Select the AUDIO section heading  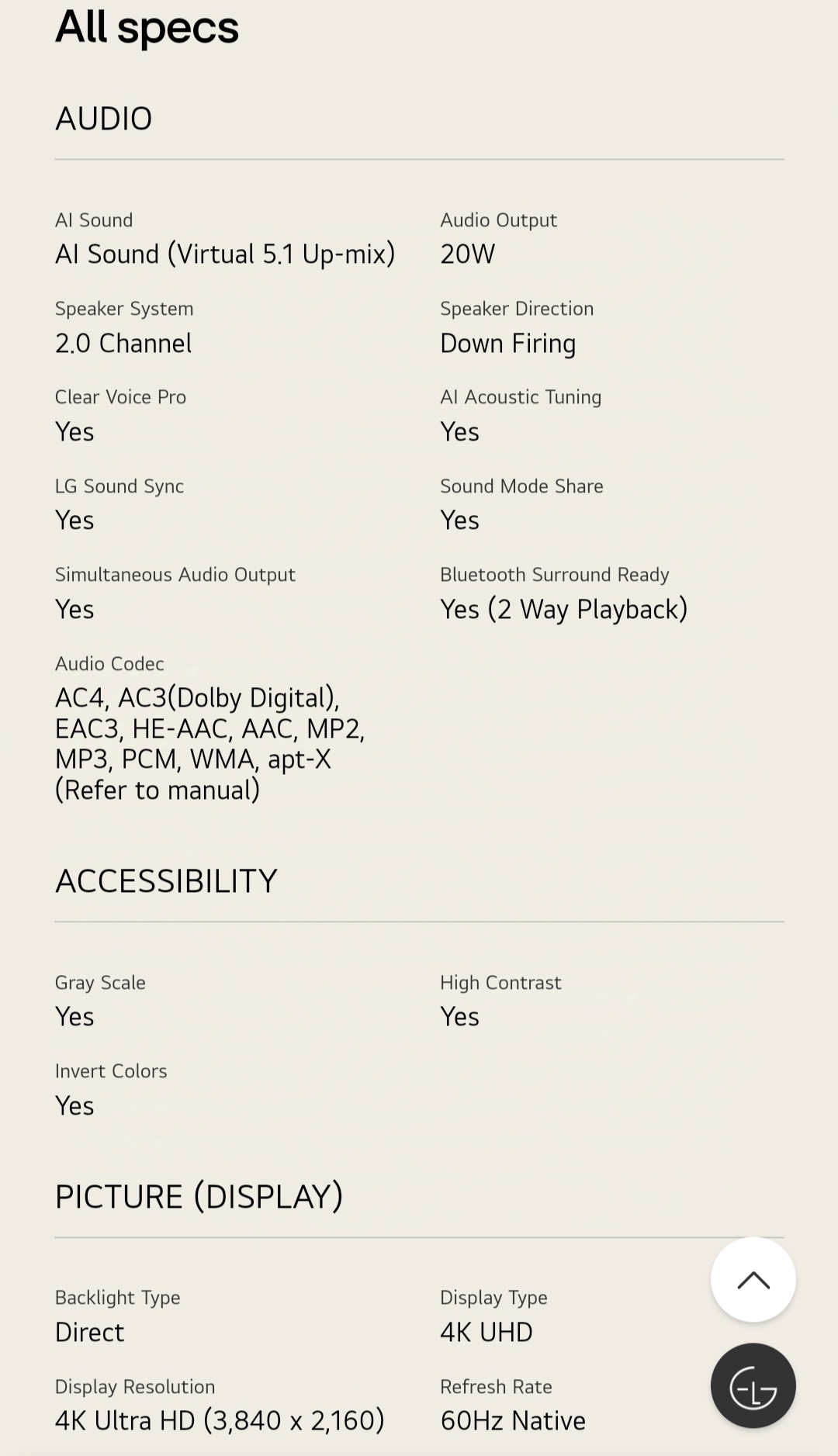click(103, 119)
